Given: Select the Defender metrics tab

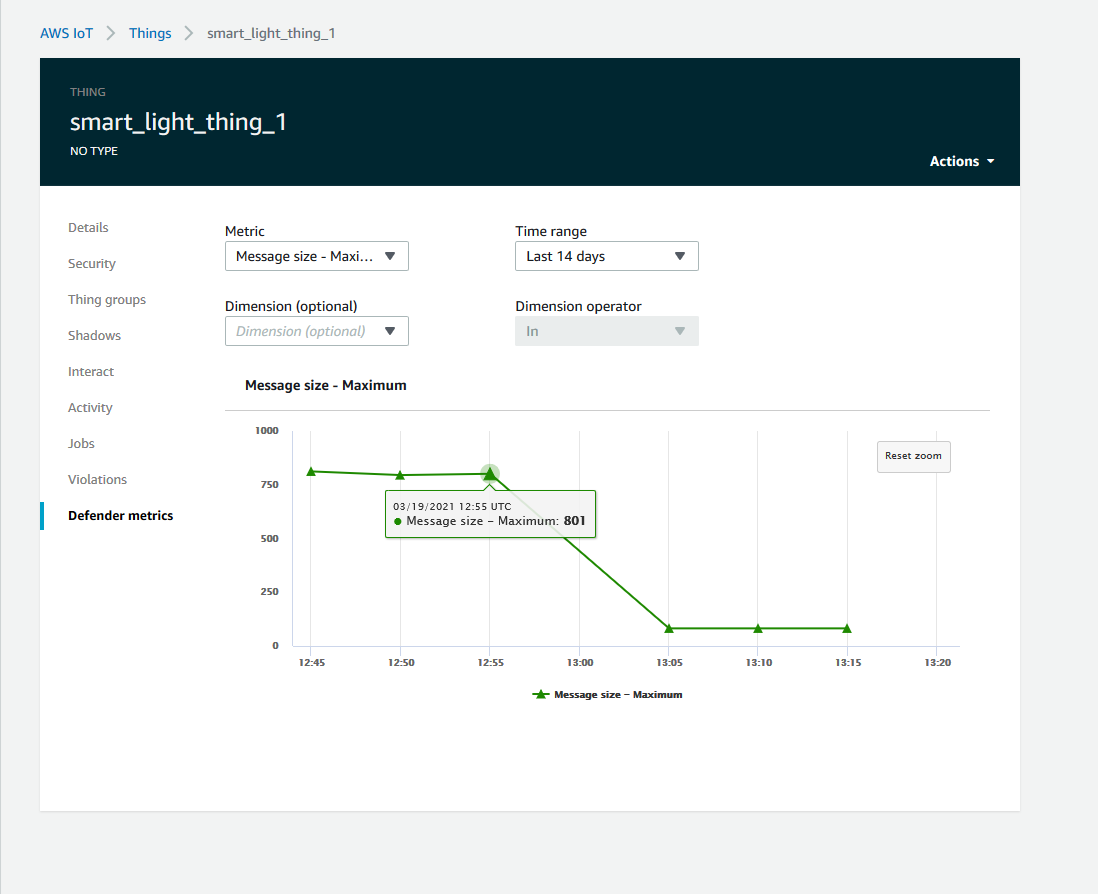Looking at the screenshot, I should [x=120, y=515].
